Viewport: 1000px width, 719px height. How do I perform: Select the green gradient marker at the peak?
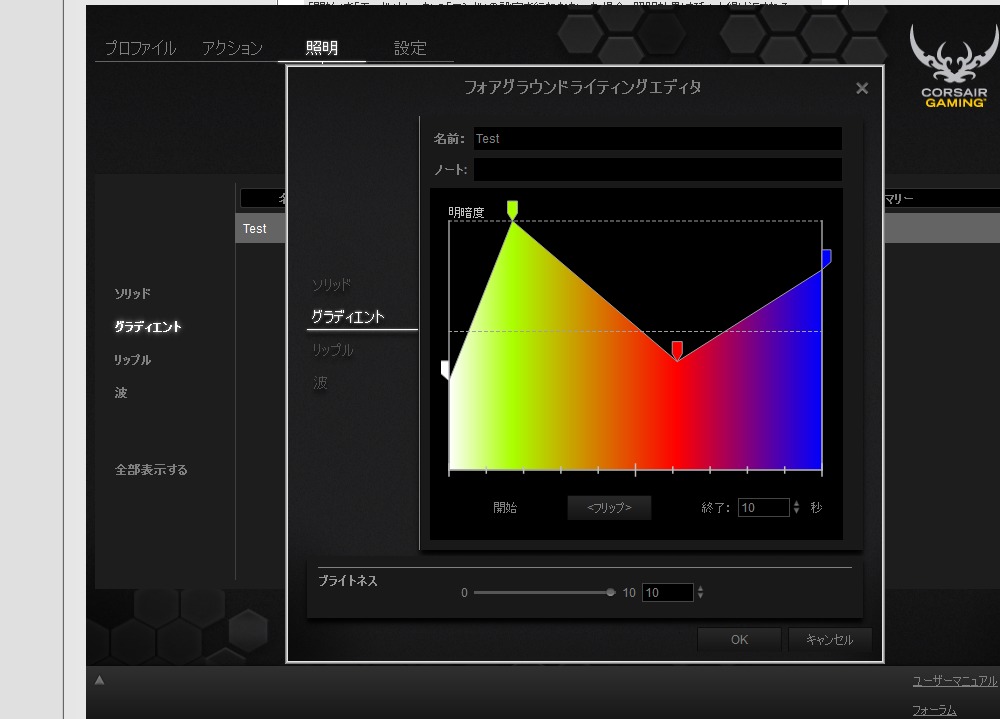(x=512, y=209)
